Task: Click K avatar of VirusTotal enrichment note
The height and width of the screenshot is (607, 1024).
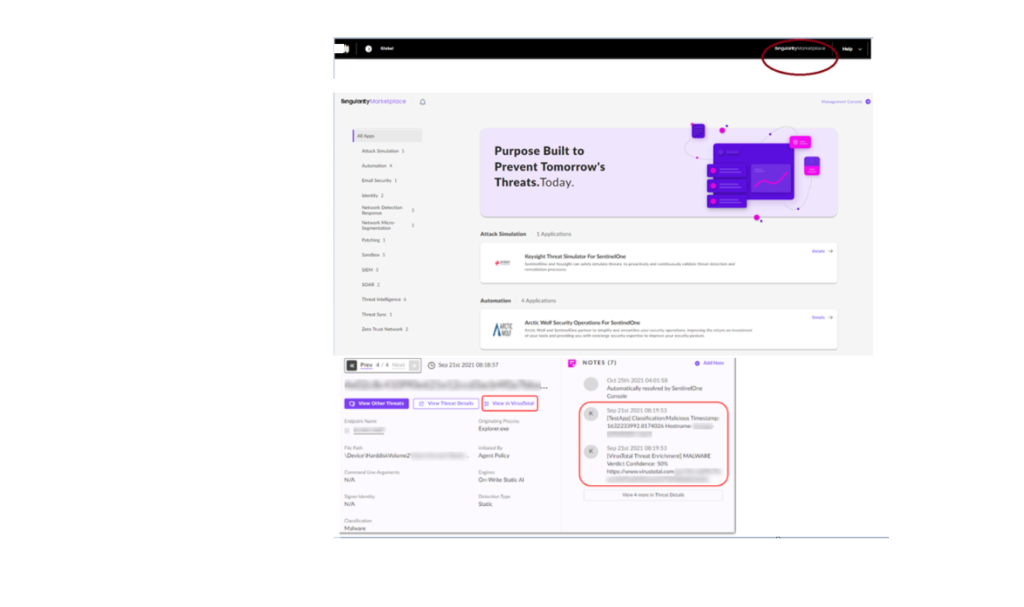Action: [591, 451]
